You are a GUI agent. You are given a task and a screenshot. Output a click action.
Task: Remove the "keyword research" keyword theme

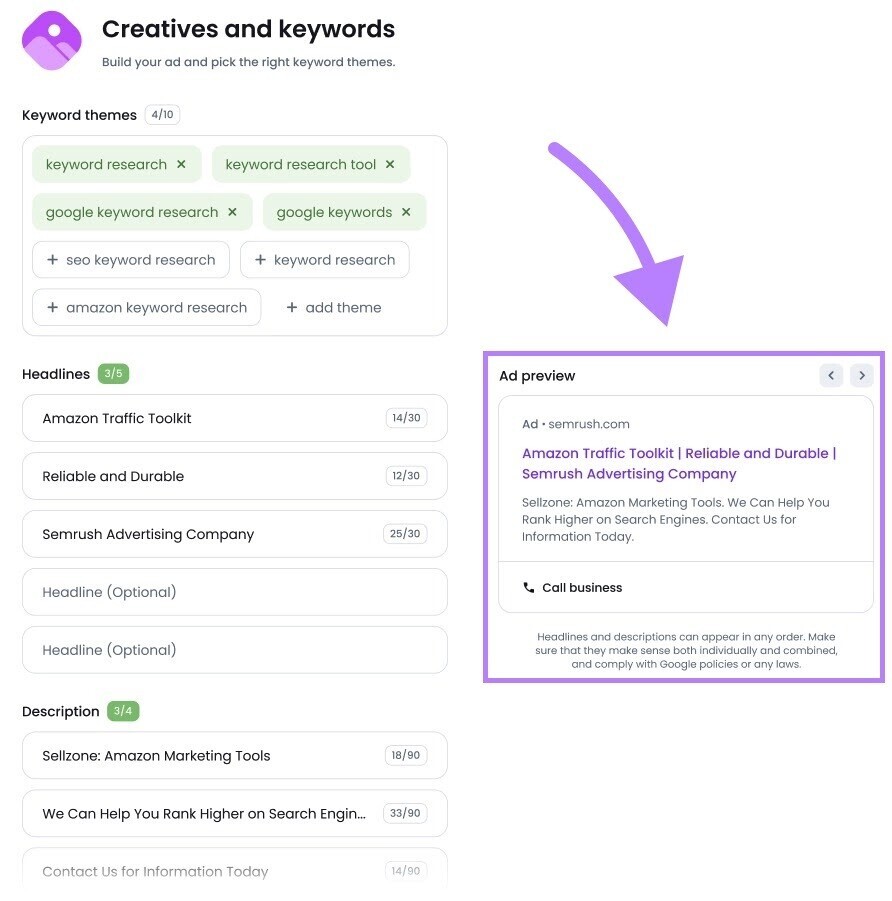pyautogui.click(x=182, y=164)
